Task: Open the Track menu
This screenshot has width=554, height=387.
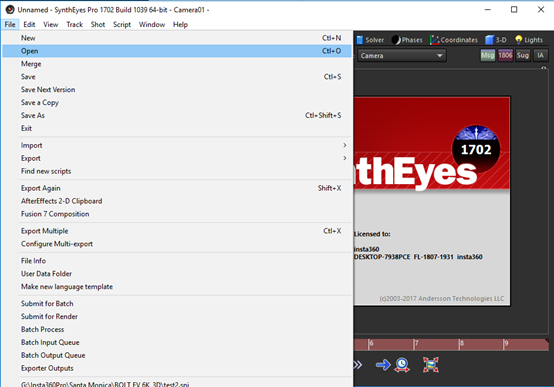Action: (75, 24)
